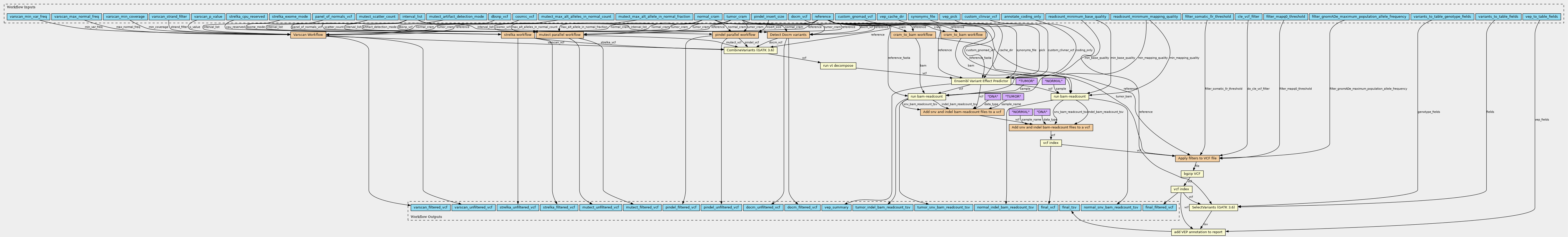Click the CombineVariants (GATK 3.6) step

pos(750,50)
